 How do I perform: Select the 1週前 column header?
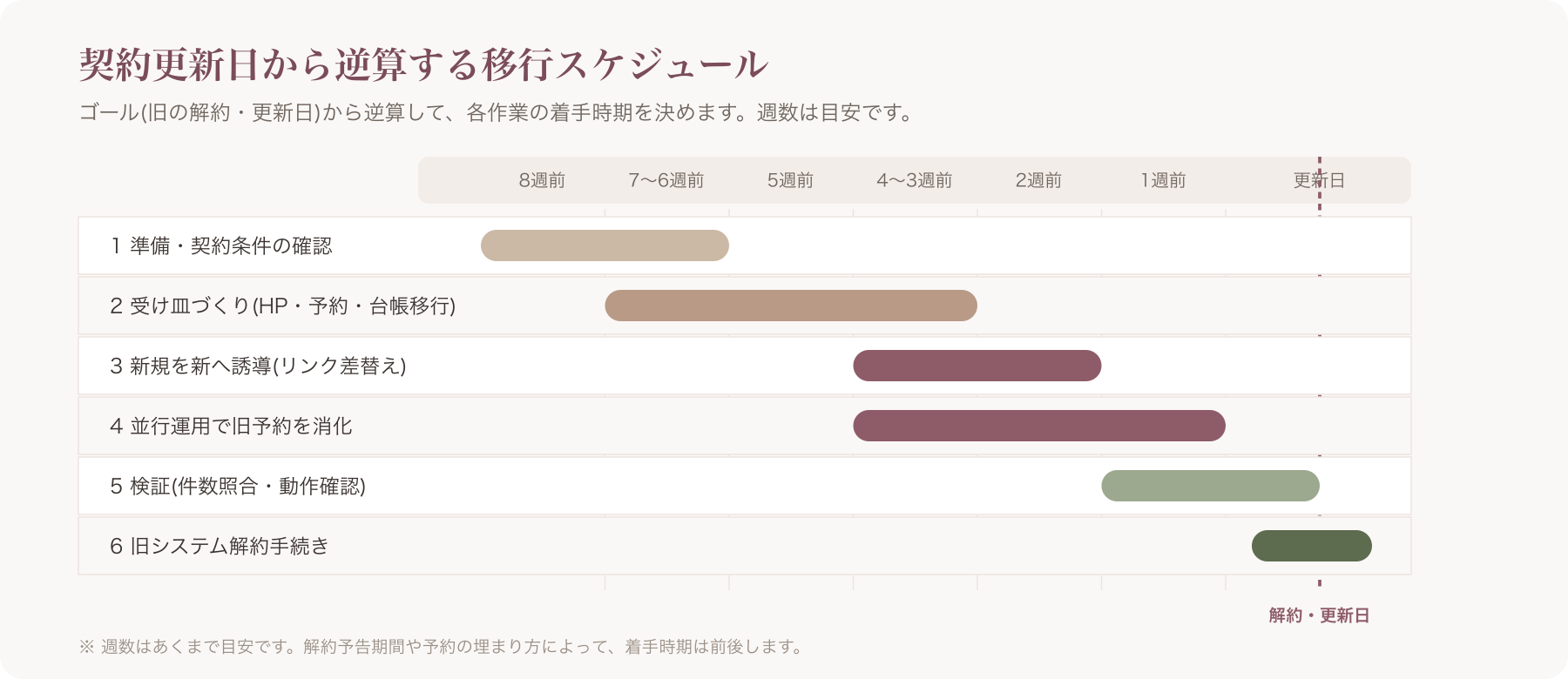click(1163, 180)
